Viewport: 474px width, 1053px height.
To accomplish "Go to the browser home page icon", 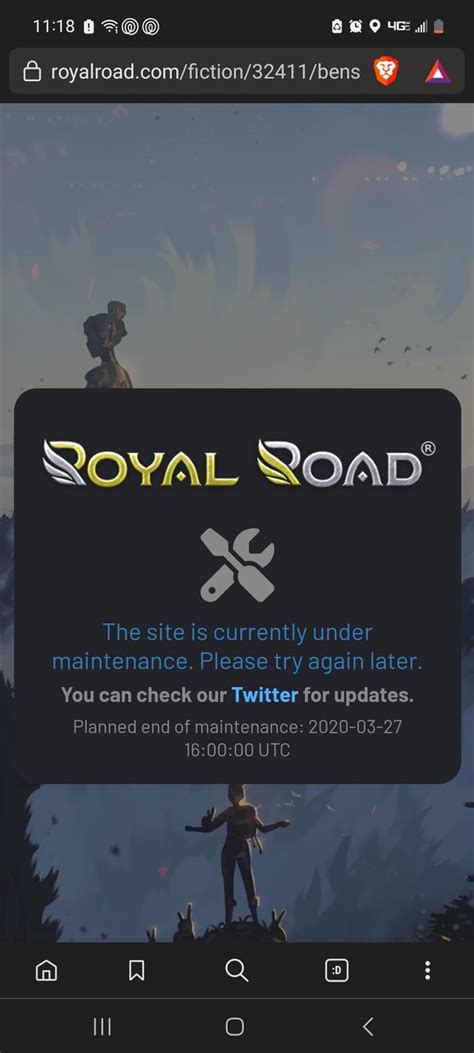I will (46, 970).
